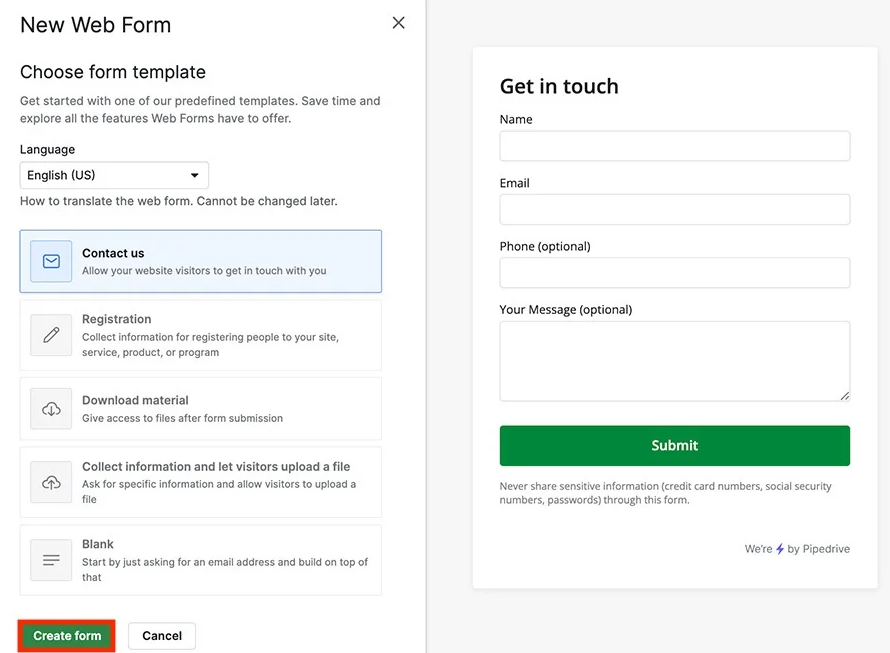Click the Download material cloud icon

click(x=51, y=408)
